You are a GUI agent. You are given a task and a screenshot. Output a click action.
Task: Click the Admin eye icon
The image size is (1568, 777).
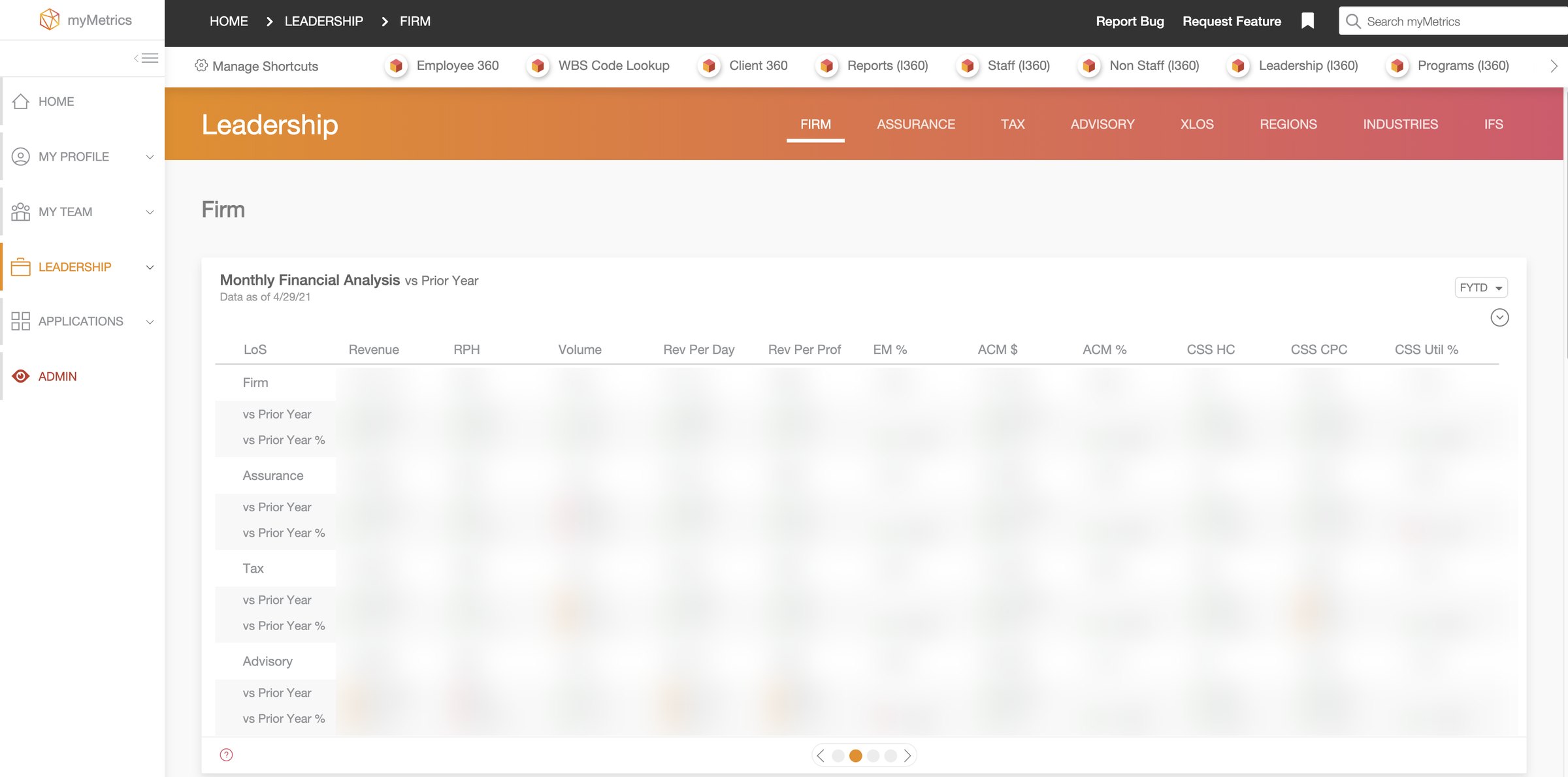point(21,376)
